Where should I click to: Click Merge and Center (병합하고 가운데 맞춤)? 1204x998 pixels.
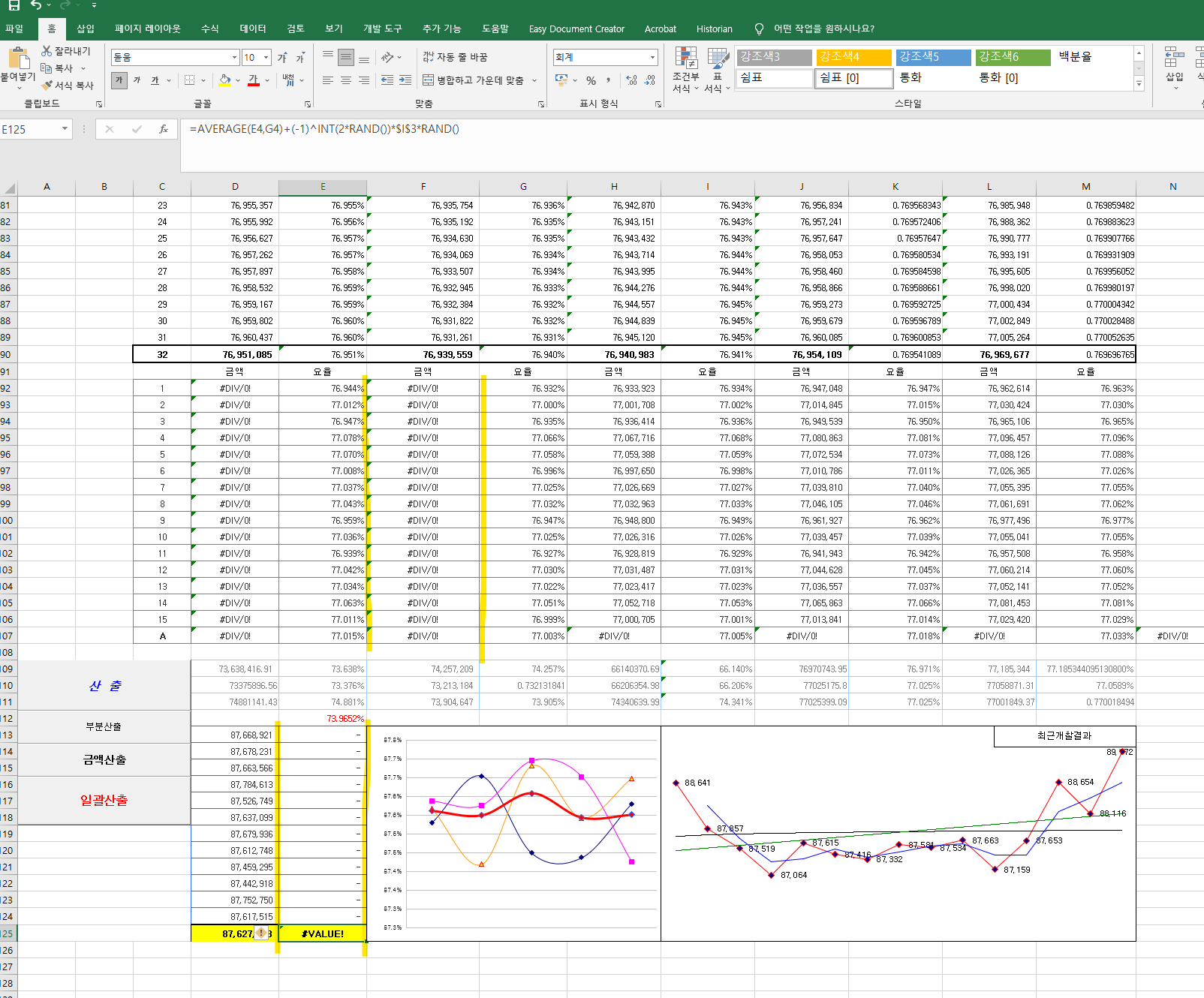473,80
